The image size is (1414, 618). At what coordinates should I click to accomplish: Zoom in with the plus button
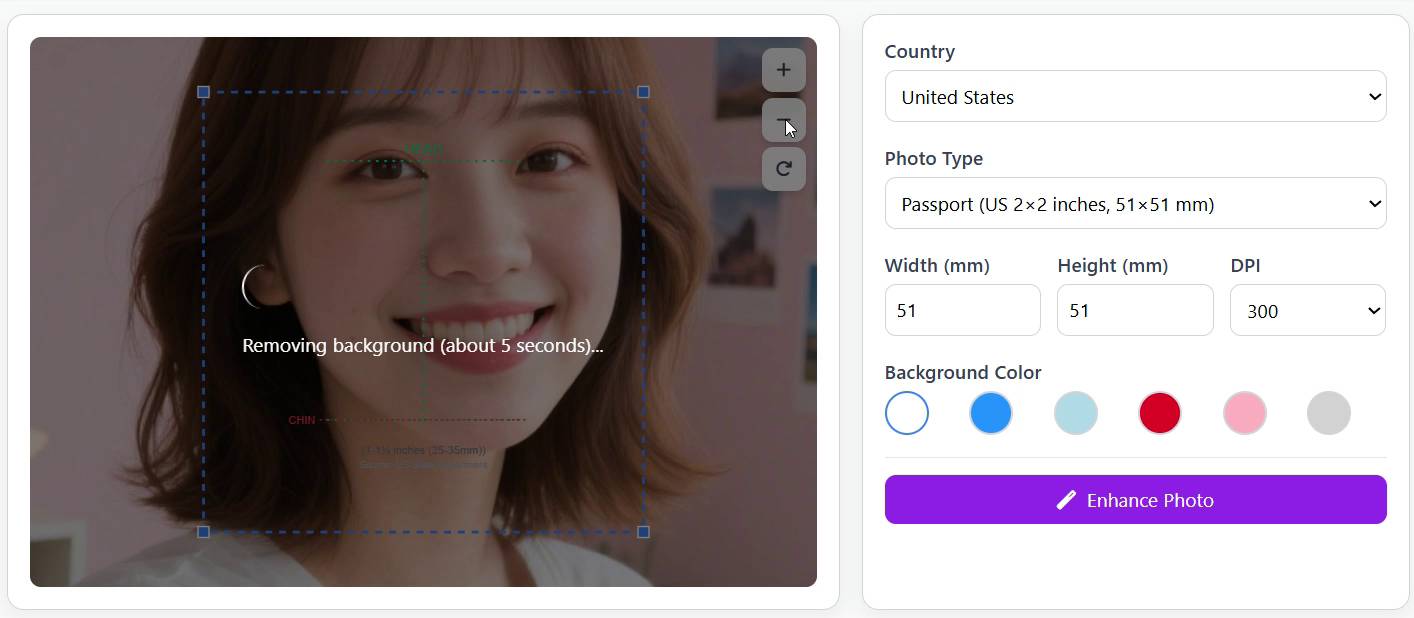point(783,70)
